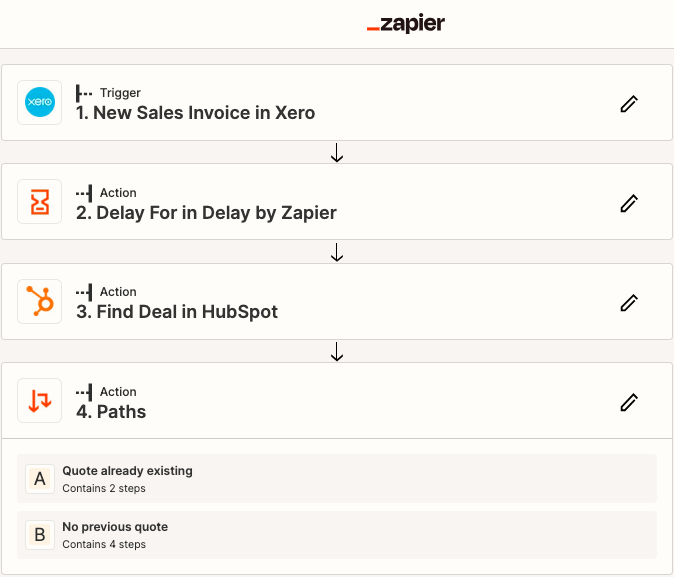Expand path A Quote already existing
The width and height of the screenshot is (674, 577).
127,471
